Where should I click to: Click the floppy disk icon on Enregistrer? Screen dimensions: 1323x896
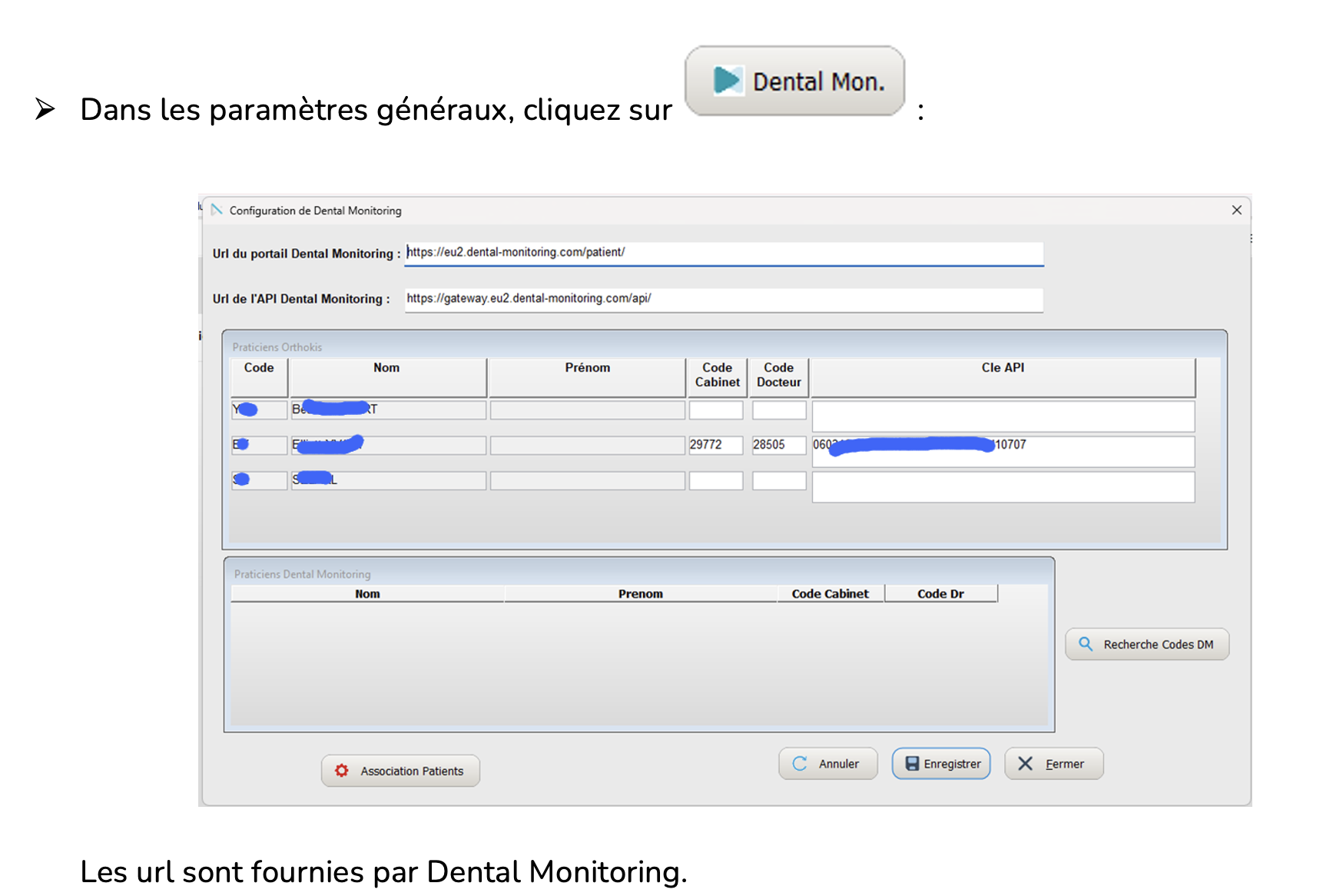912,764
